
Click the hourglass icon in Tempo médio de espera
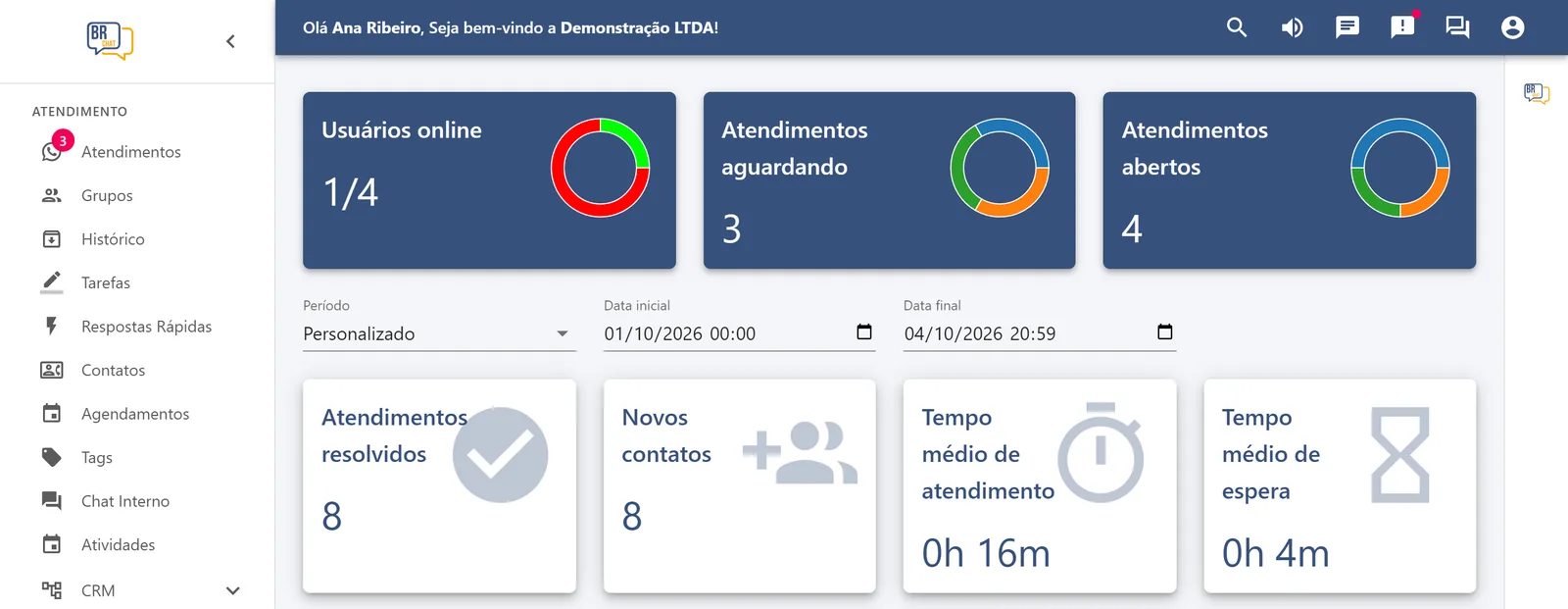pyautogui.click(x=1400, y=455)
